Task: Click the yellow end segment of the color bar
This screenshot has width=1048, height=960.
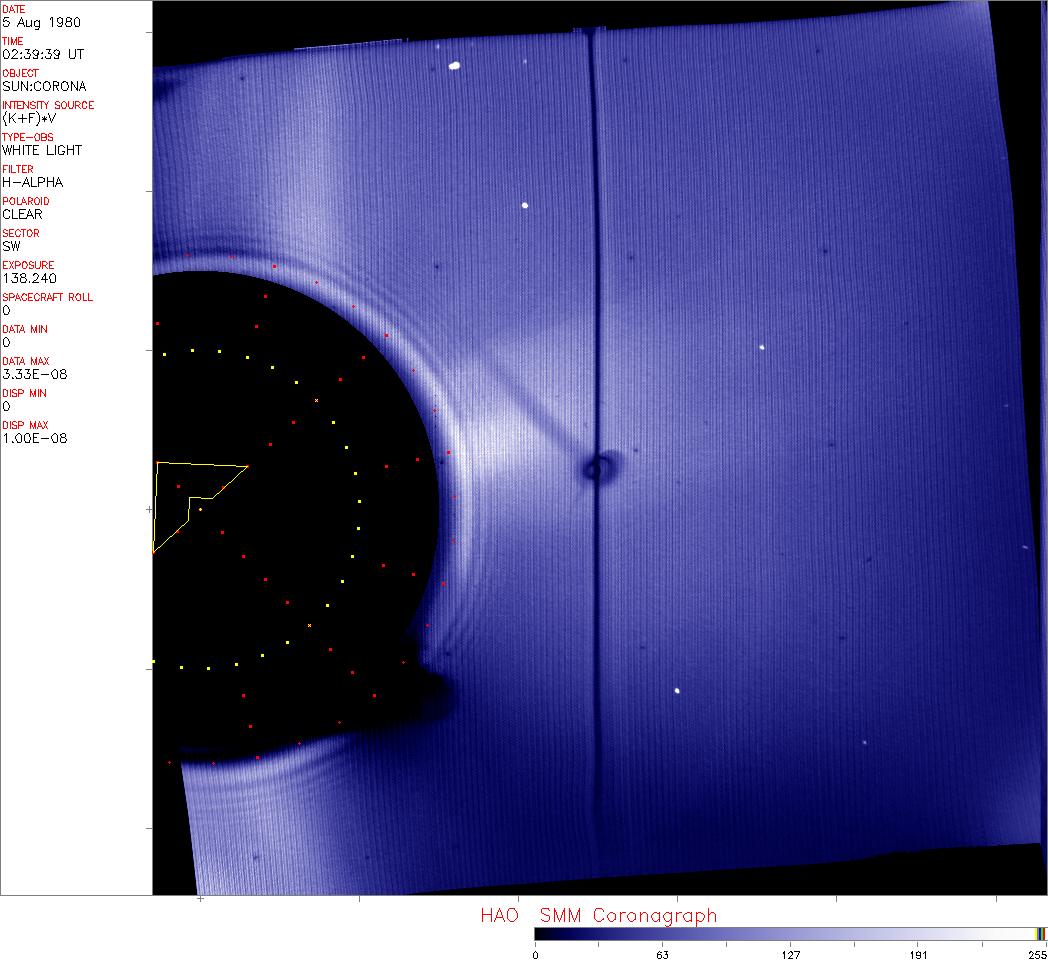Action: [1038, 933]
